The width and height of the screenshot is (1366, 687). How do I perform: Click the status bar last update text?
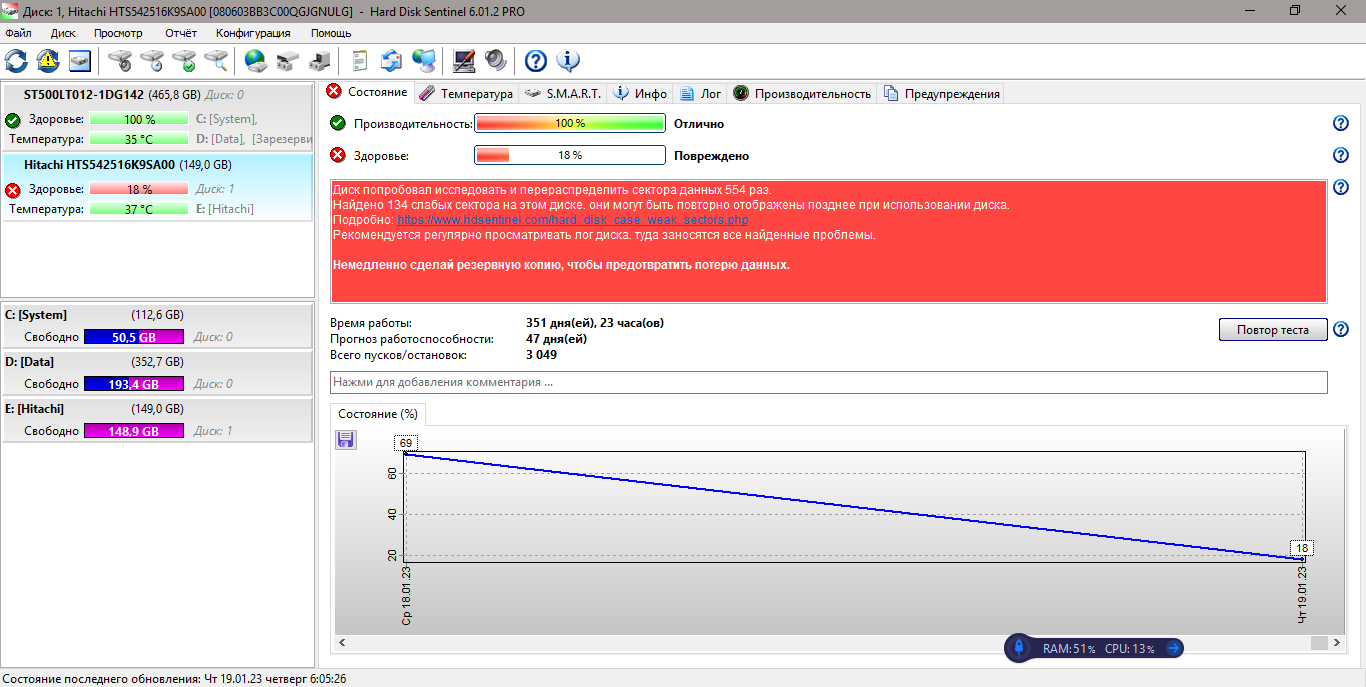pyautogui.click(x=174, y=678)
